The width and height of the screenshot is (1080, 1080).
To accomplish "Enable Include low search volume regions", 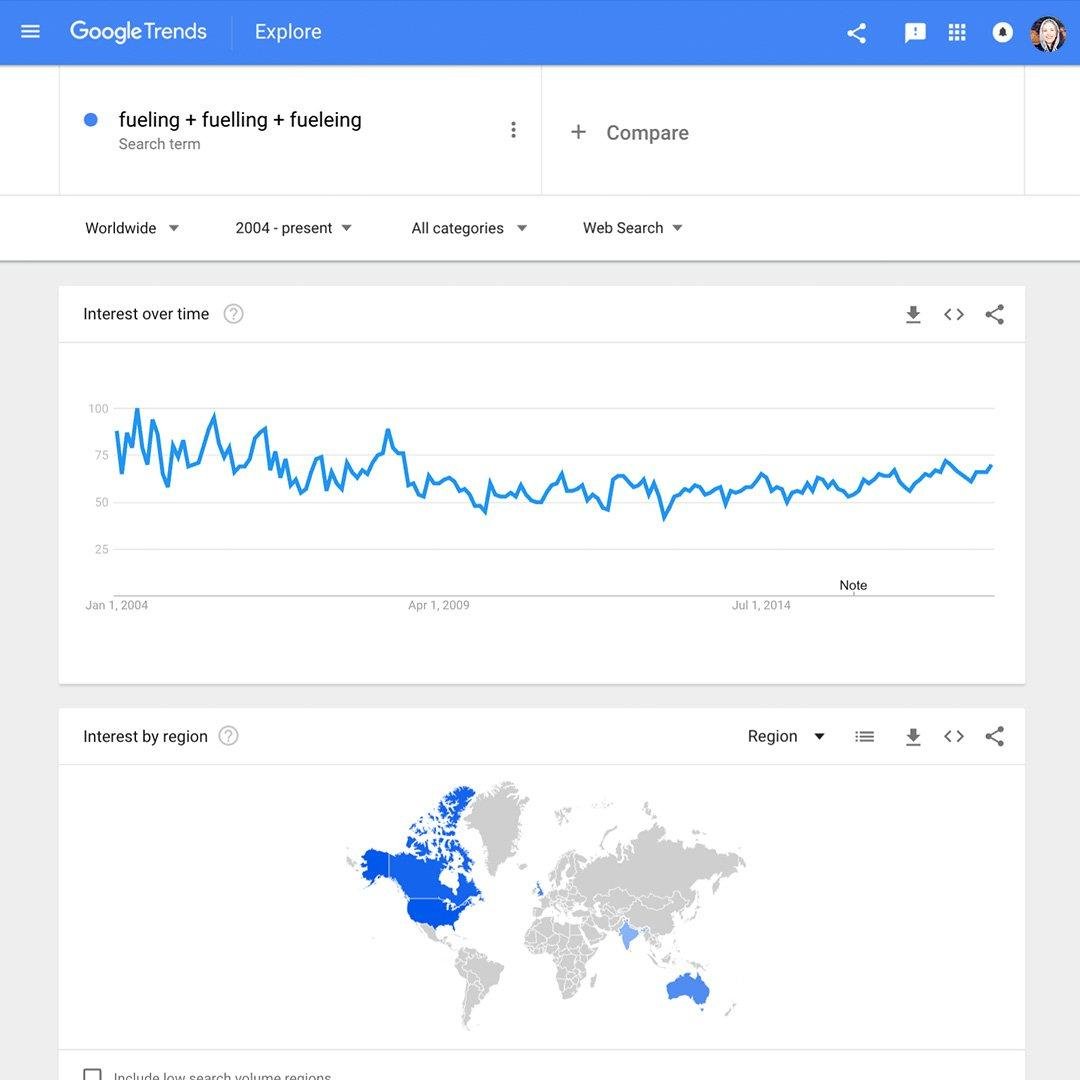I will [x=92, y=1075].
